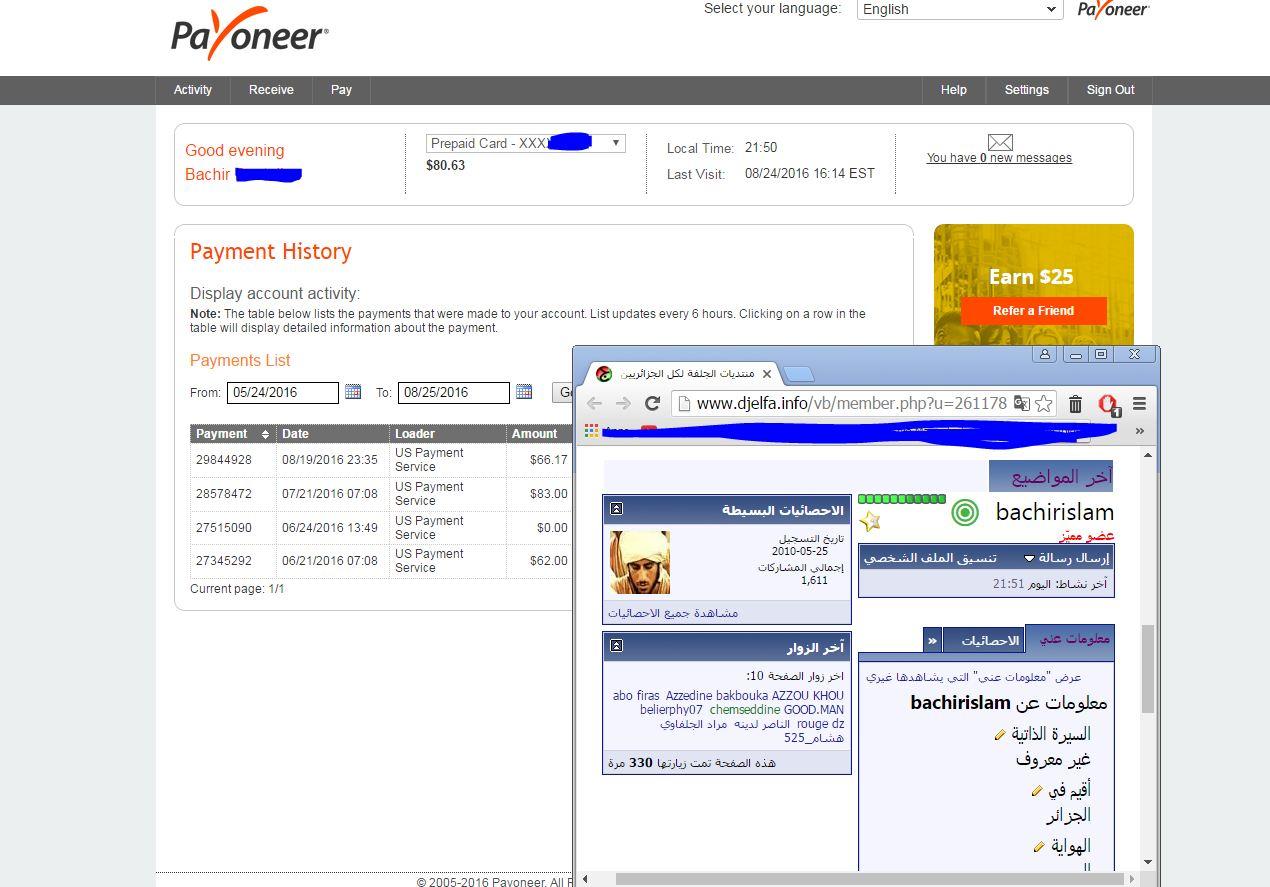
Task: Close the djelfa forum browser tab
Action: tap(767, 374)
